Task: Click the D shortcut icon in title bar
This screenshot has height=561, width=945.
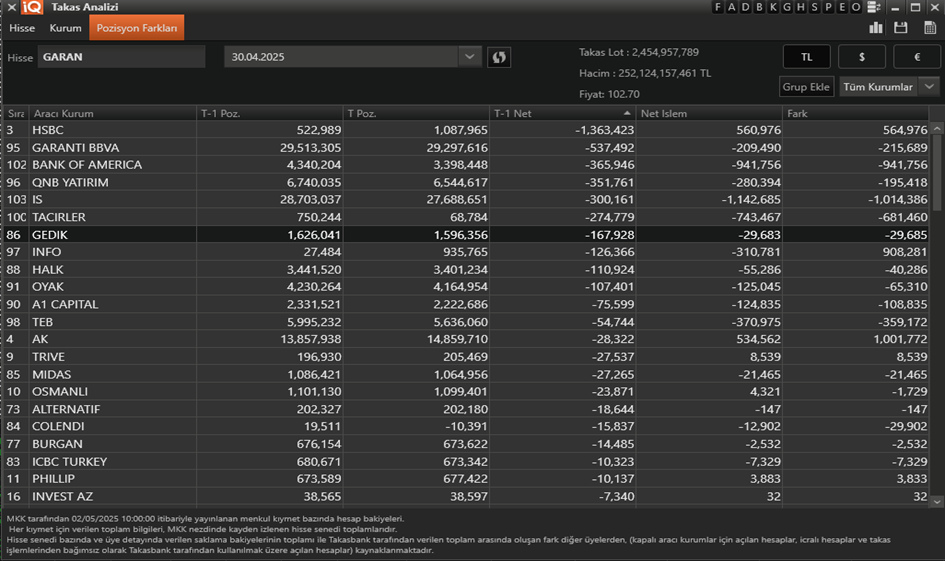Action: click(745, 7)
